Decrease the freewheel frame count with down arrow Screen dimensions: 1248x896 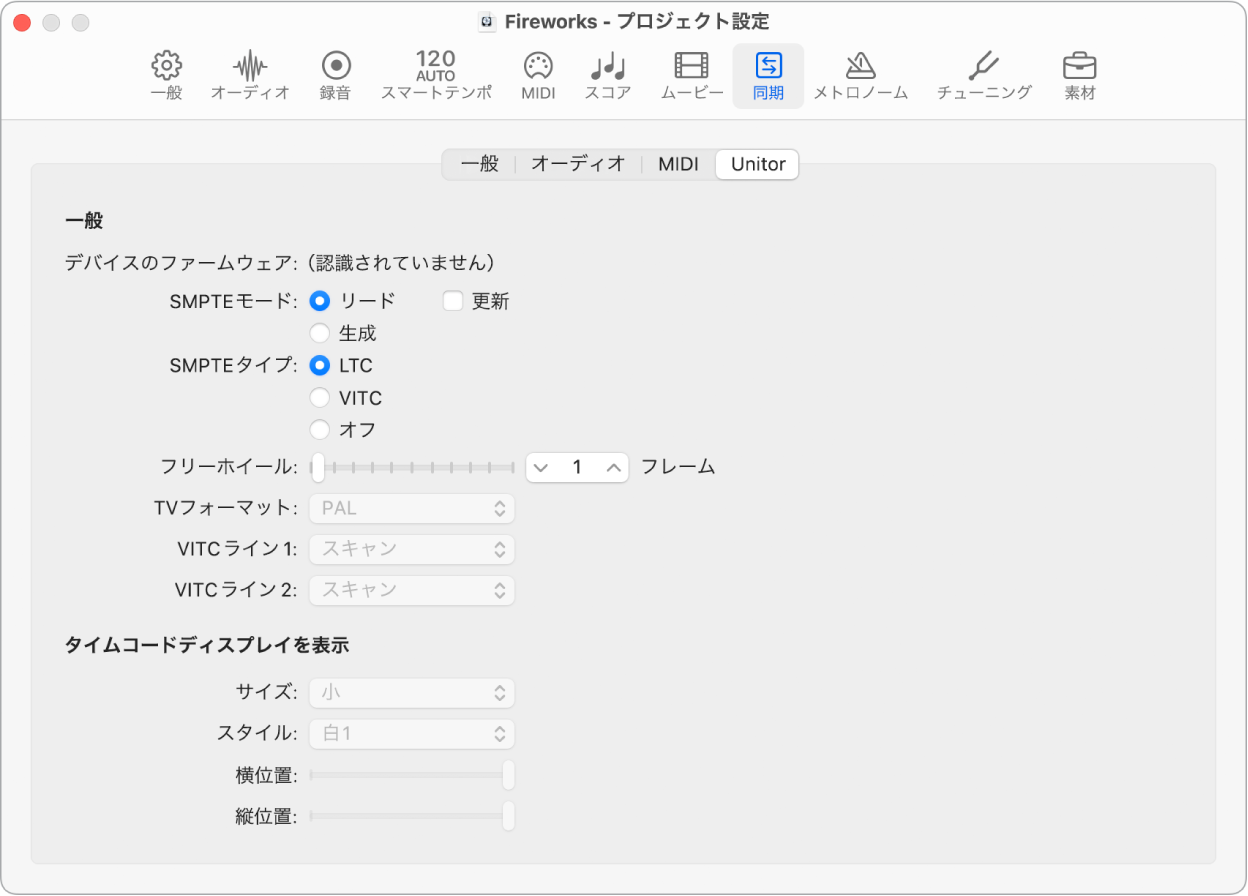[541, 467]
